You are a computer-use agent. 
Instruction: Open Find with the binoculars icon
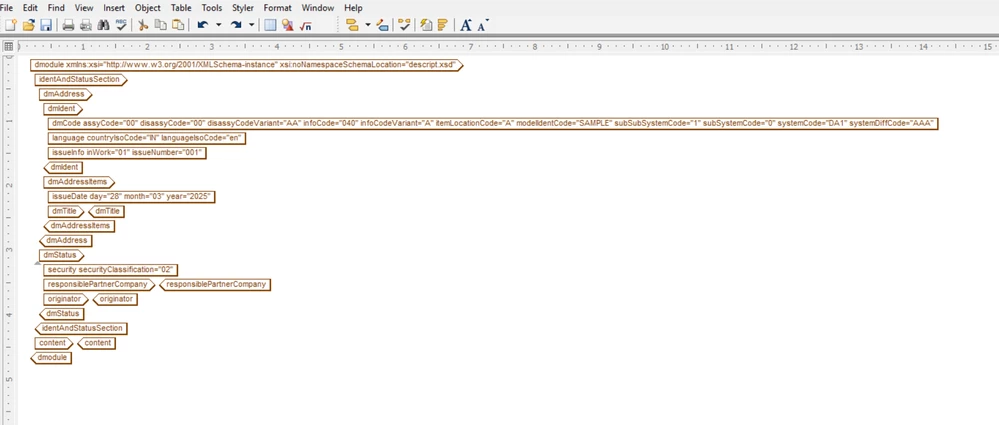103,25
